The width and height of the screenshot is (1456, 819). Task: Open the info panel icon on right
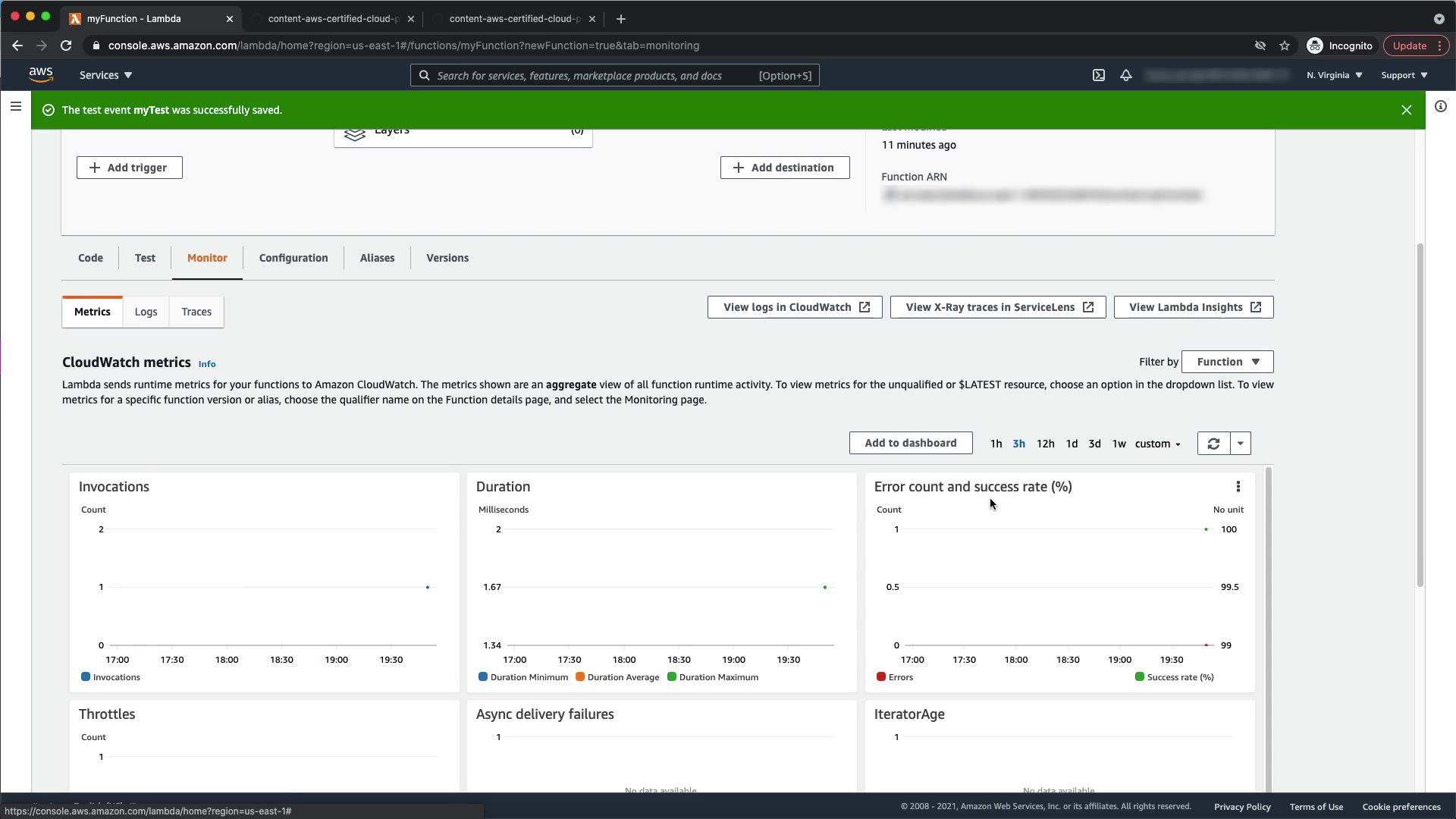coord(1441,107)
